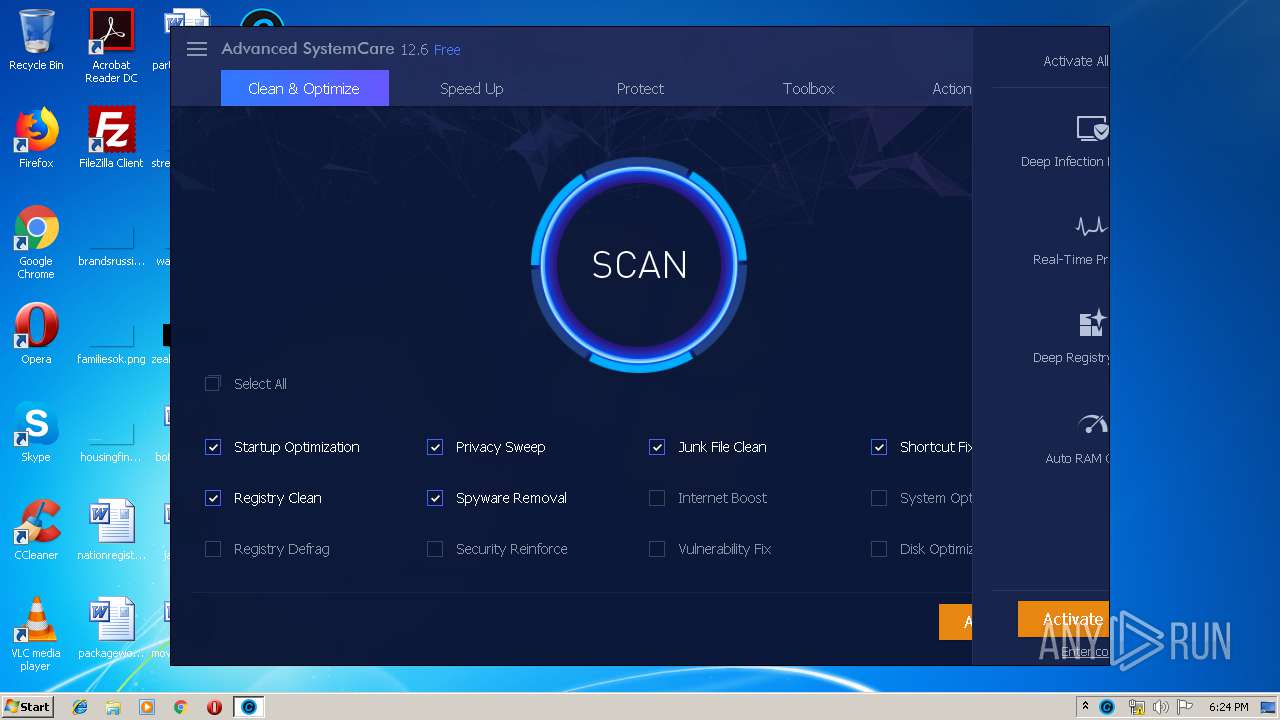Switch to the Protect tab
Viewport: 1280px width, 720px height.
coord(640,88)
